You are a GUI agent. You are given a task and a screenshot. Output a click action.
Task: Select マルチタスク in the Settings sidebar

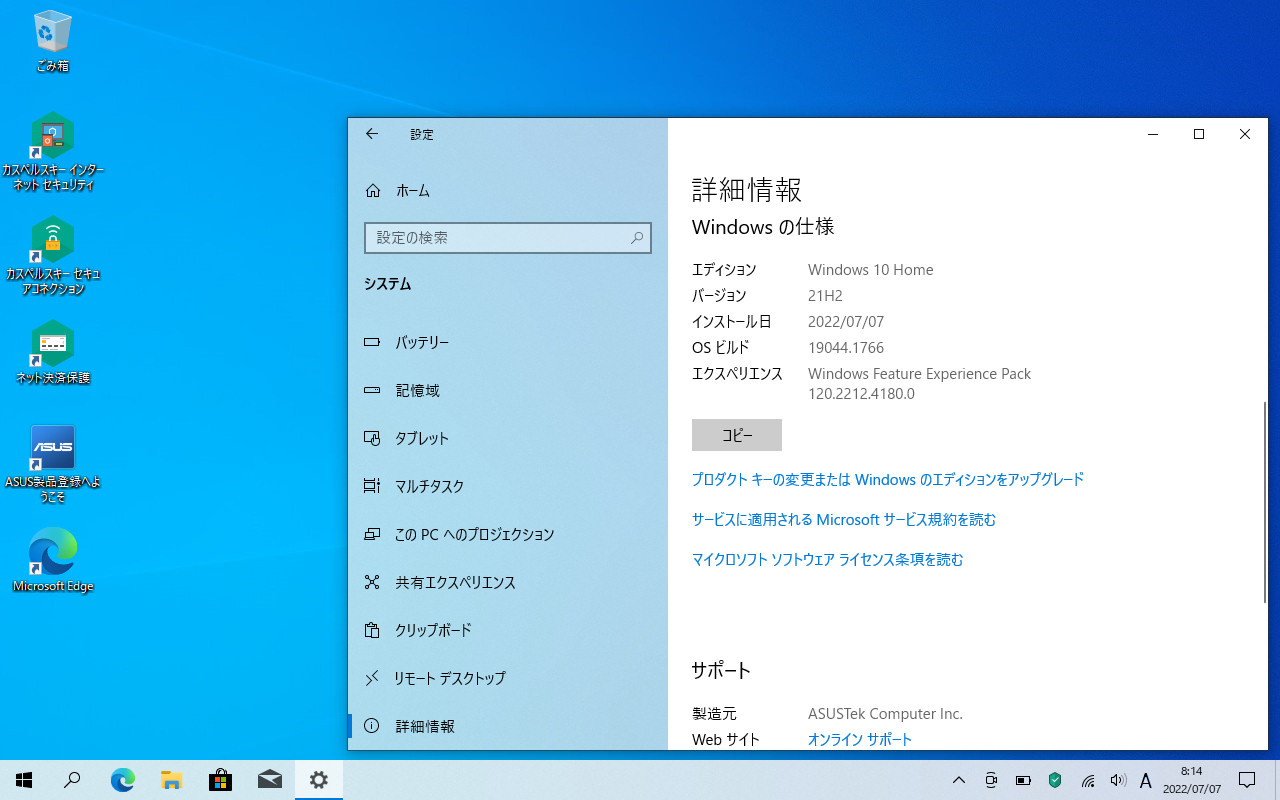[x=508, y=486]
